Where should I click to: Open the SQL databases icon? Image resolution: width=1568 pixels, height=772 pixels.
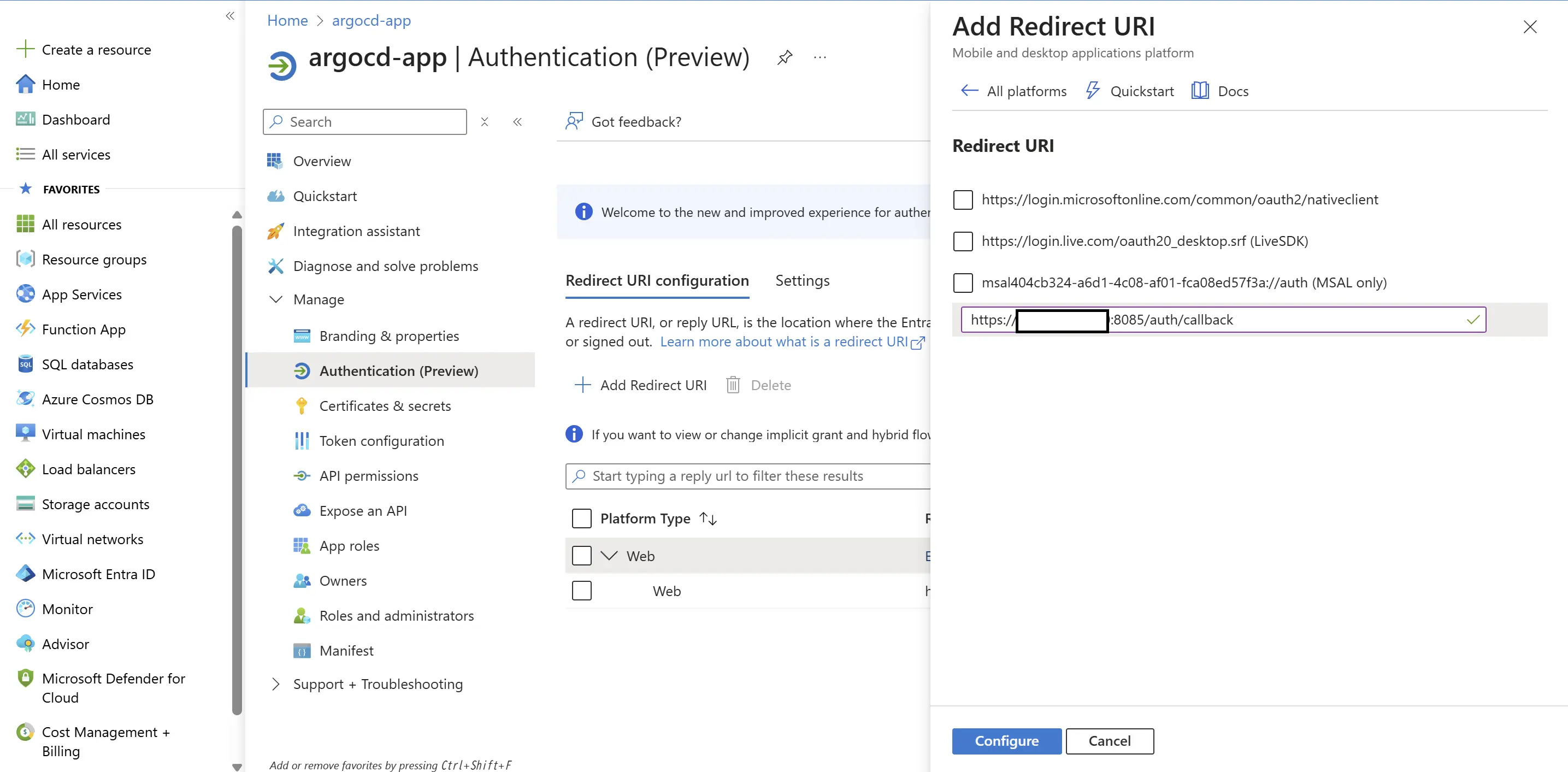click(25, 364)
